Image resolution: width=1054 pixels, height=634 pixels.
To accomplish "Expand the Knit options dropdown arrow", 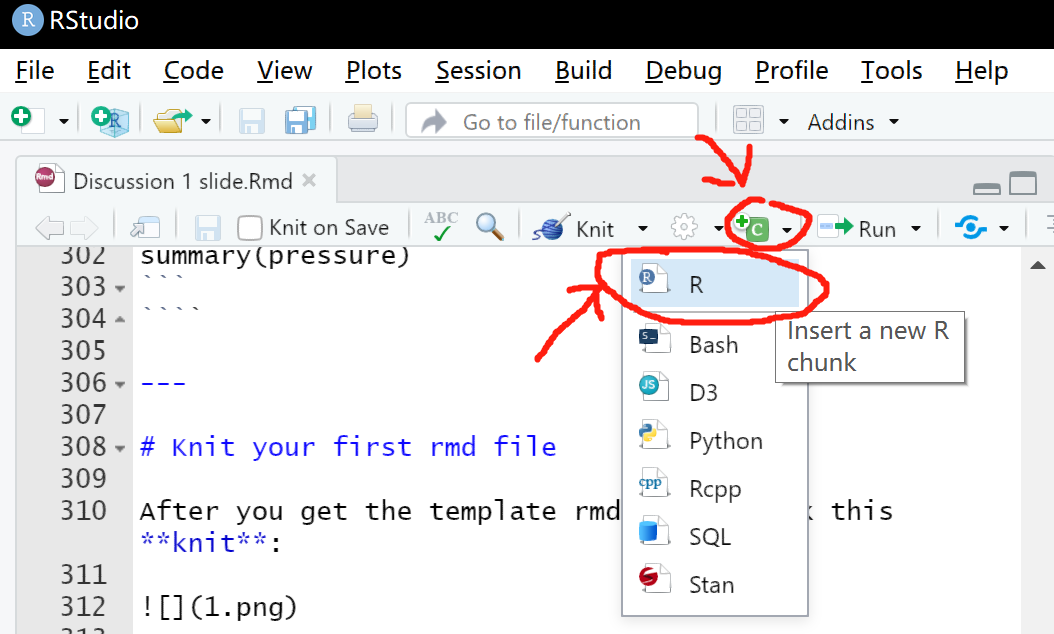I will (643, 229).
